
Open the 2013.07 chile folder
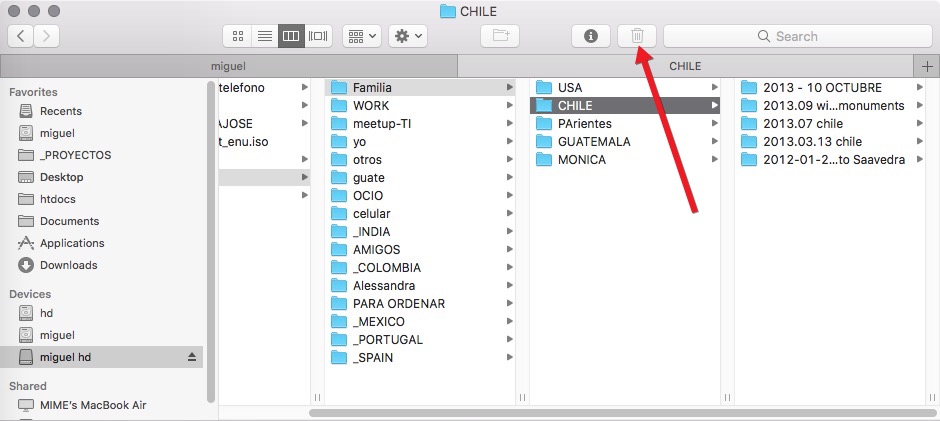coord(830,124)
